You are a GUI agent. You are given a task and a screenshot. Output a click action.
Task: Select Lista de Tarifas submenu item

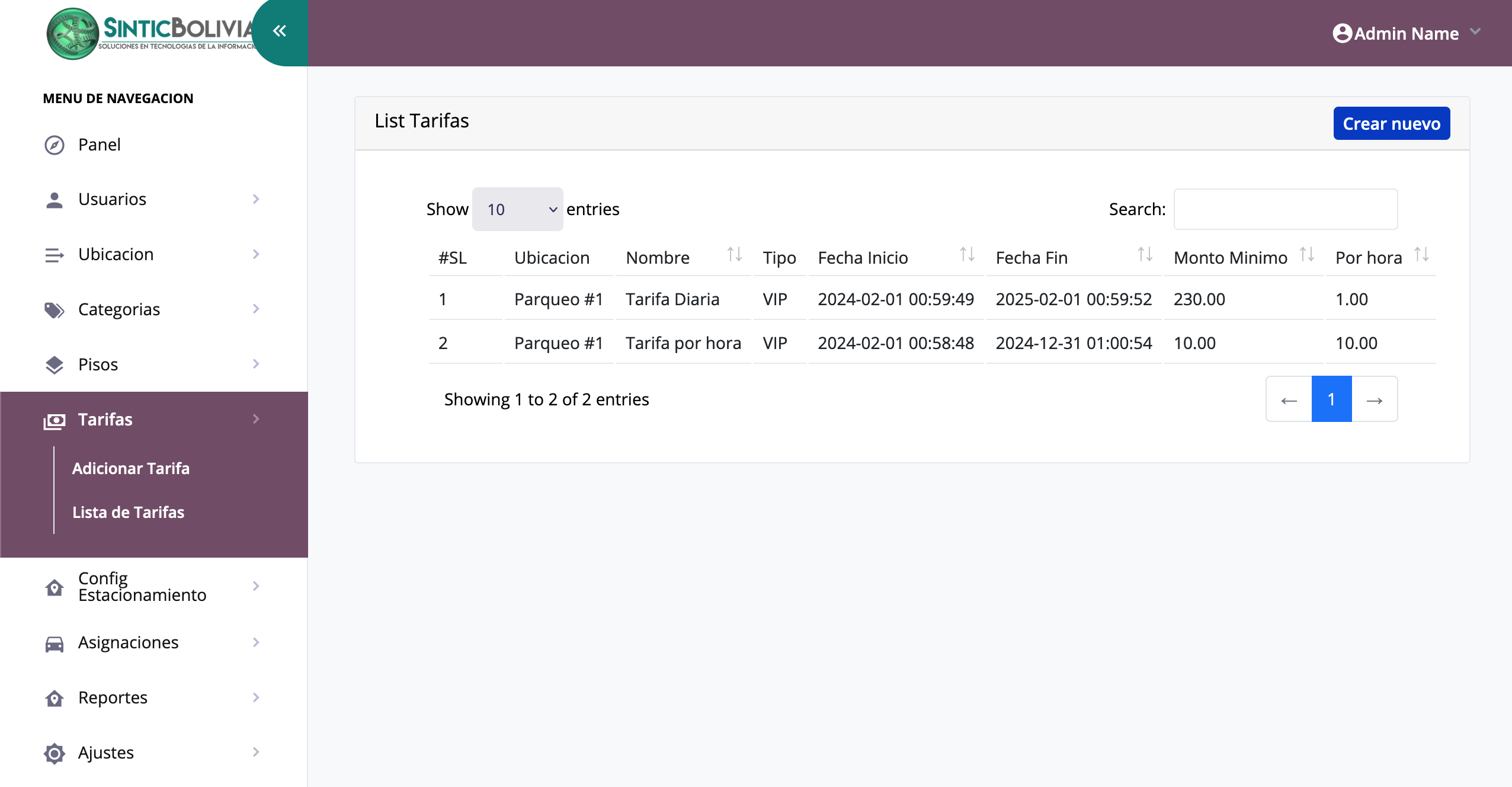(x=129, y=512)
